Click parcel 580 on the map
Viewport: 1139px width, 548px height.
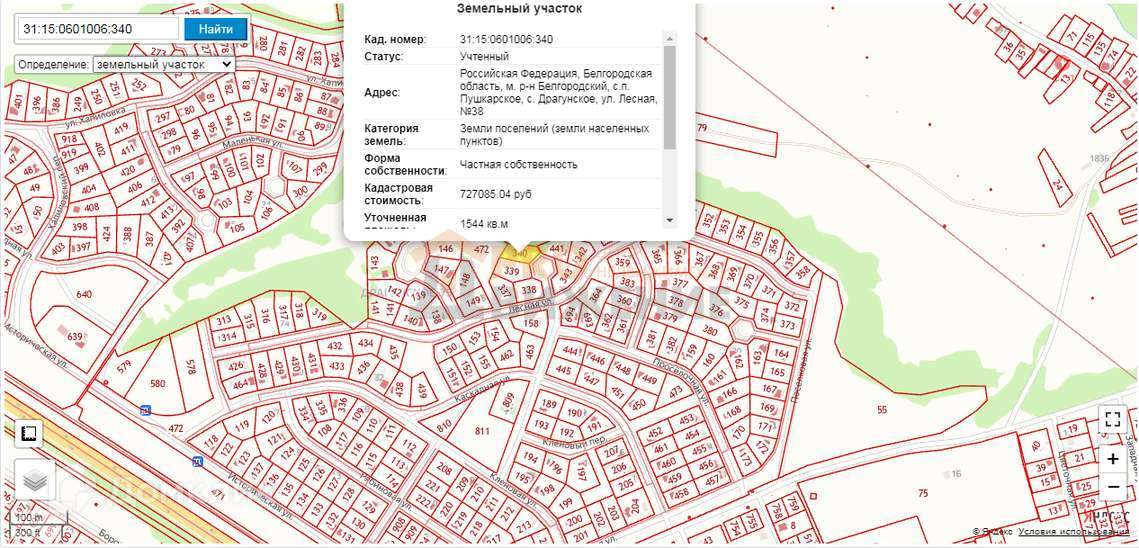click(x=157, y=382)
